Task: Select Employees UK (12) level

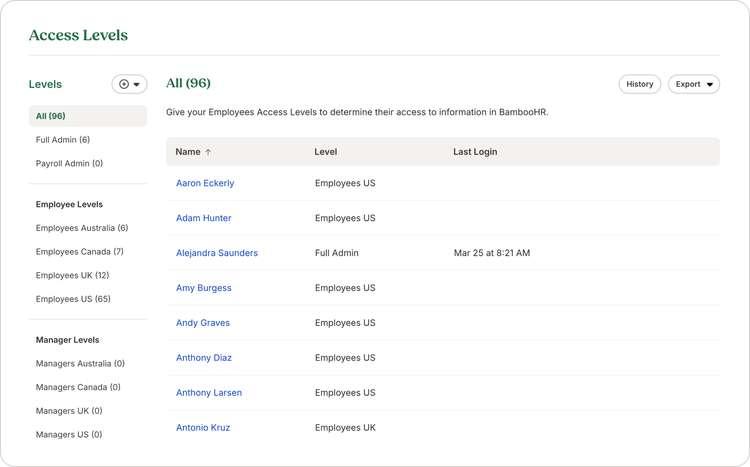Action: pyautogui.click(x=72, y=276)
